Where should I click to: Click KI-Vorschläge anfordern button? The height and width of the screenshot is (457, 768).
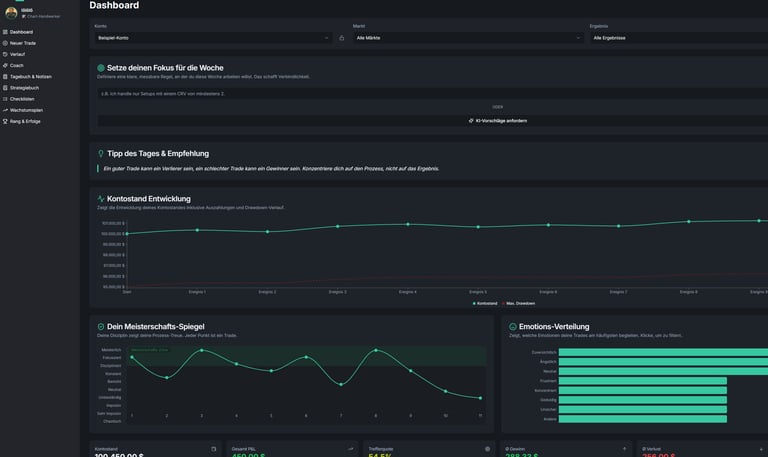[x=497, y=120]
